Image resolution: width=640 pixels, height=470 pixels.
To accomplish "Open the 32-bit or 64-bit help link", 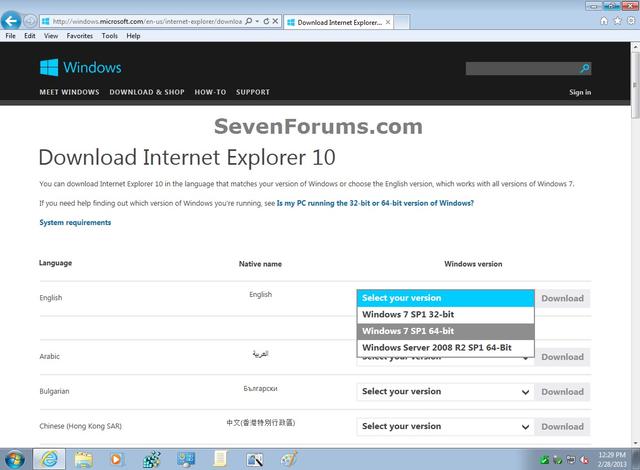I will [375, 203].
